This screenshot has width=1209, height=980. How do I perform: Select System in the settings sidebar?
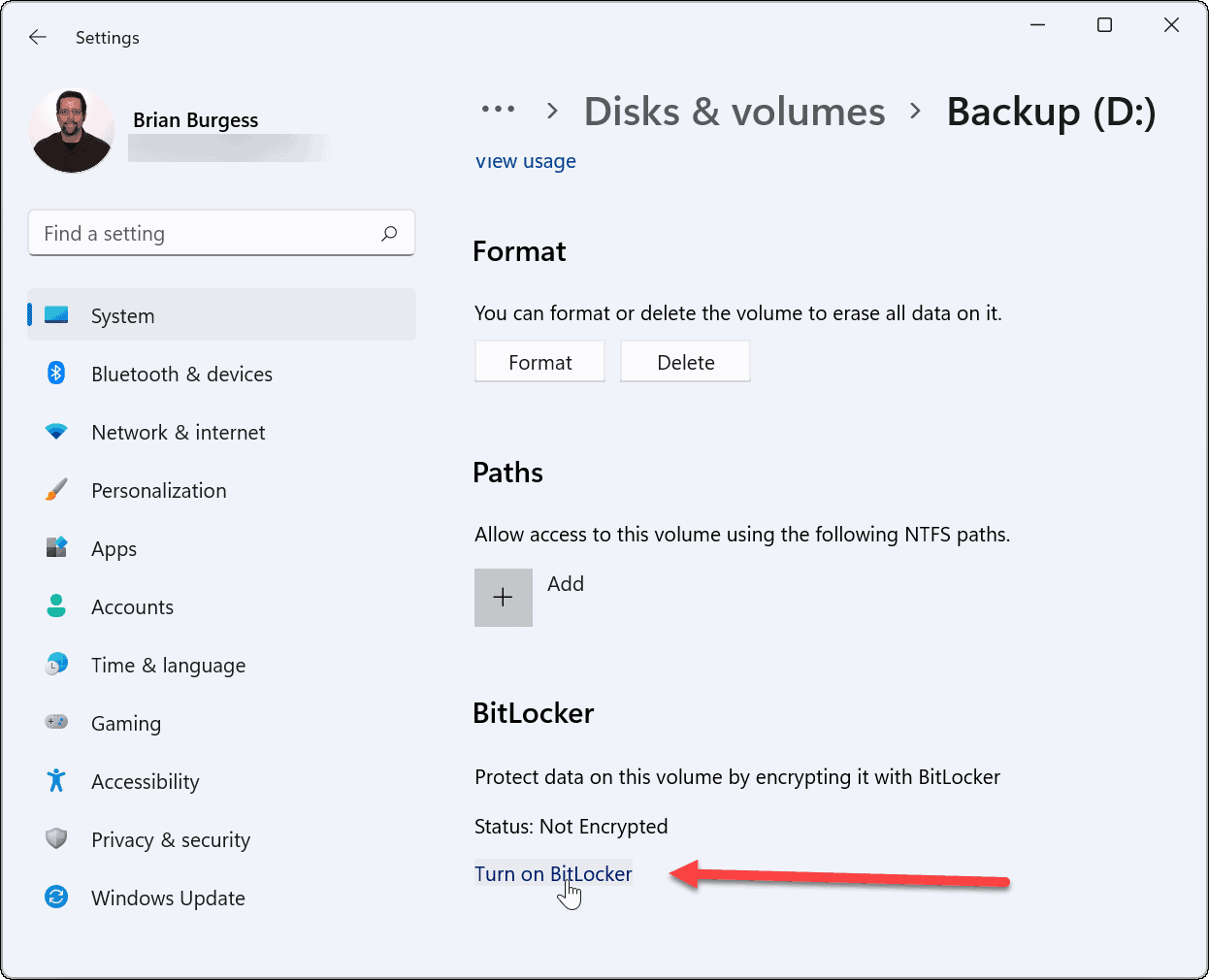point(122,315)
